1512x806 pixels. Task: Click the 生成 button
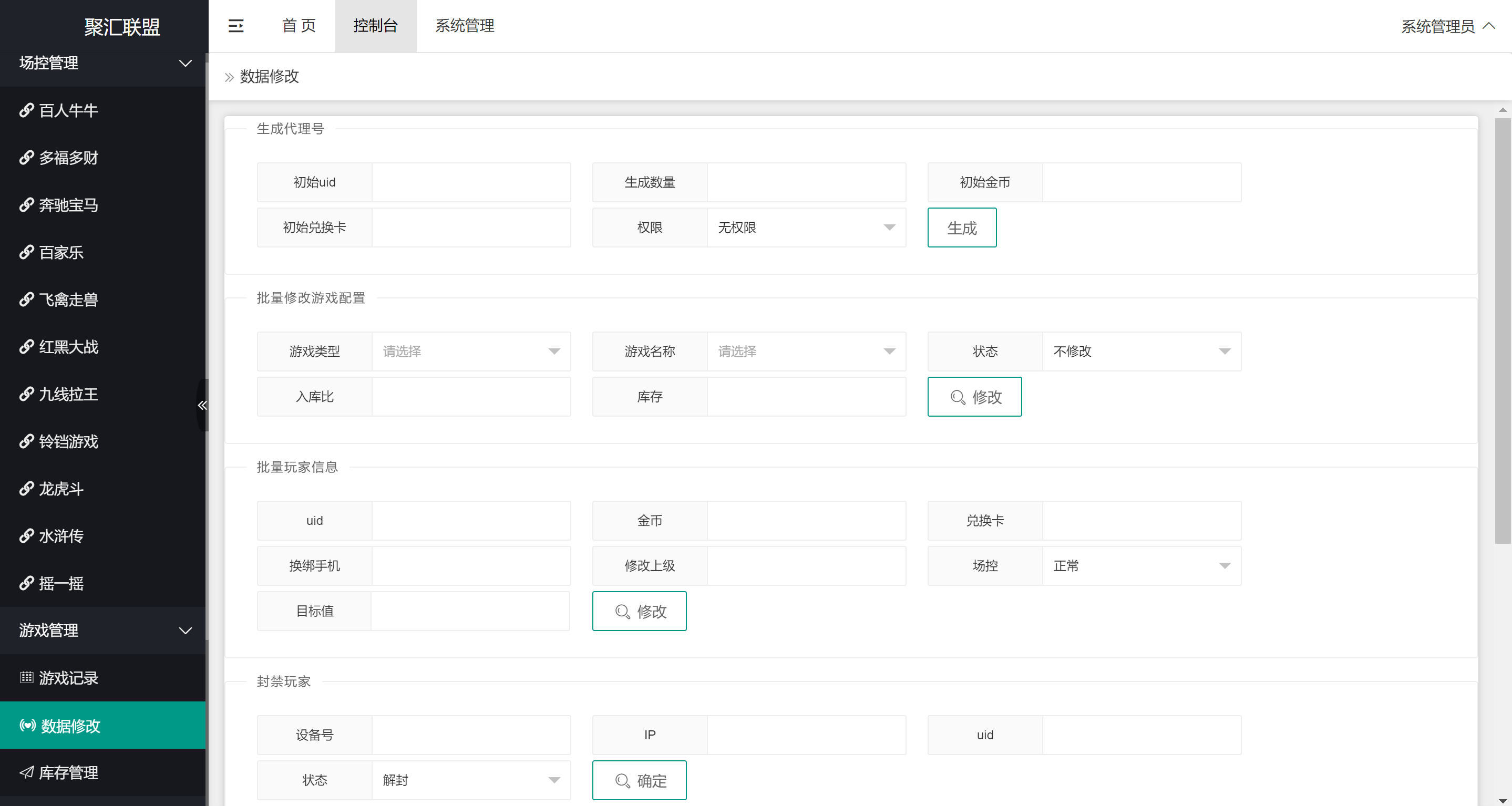(x=961, y=228)
